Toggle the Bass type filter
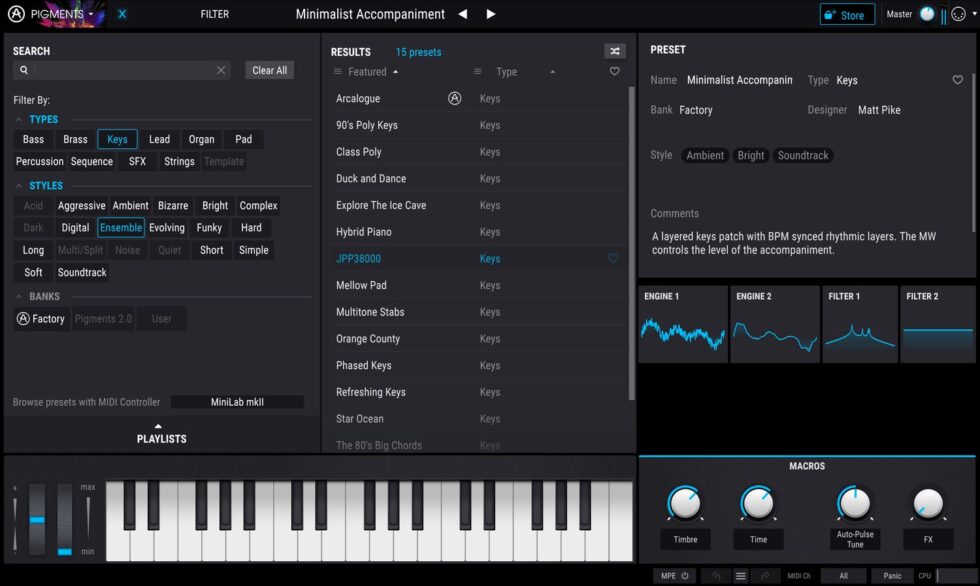The image size is (980, 586). pos(33,139)
